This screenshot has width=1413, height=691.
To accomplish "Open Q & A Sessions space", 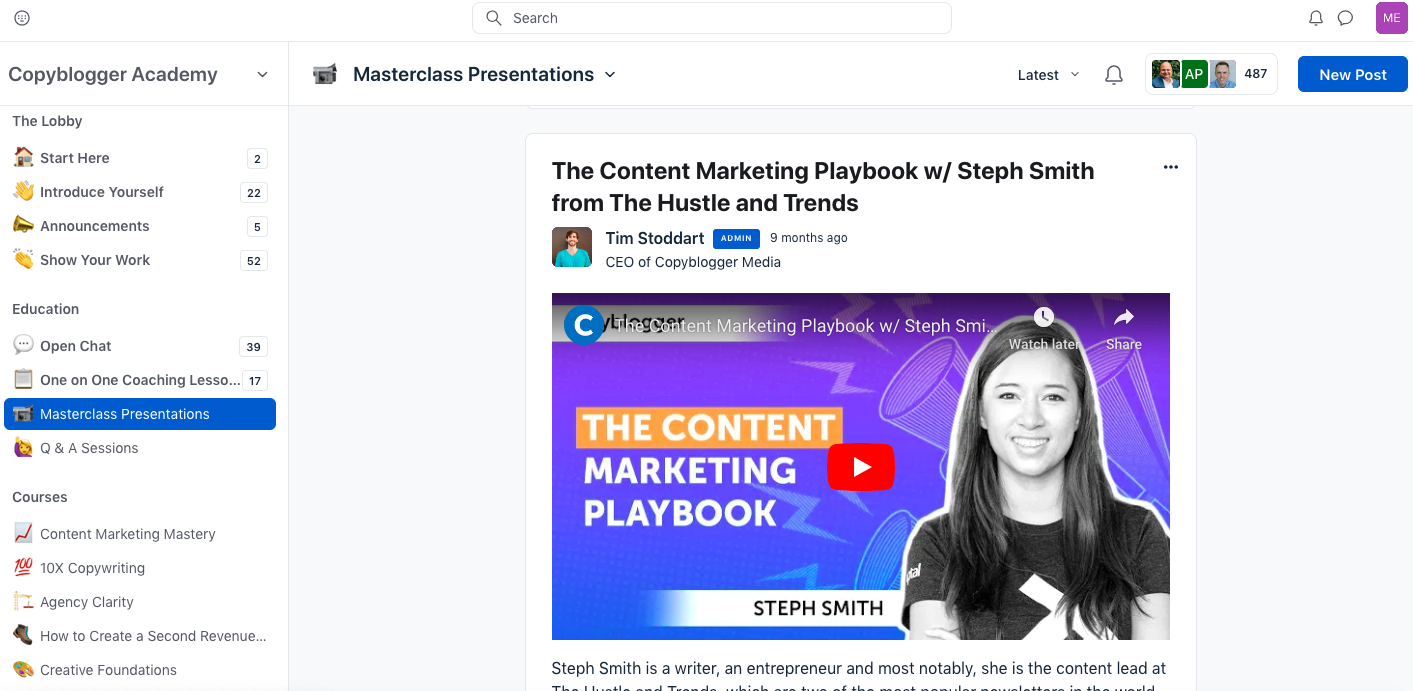I will pos(140,448).
